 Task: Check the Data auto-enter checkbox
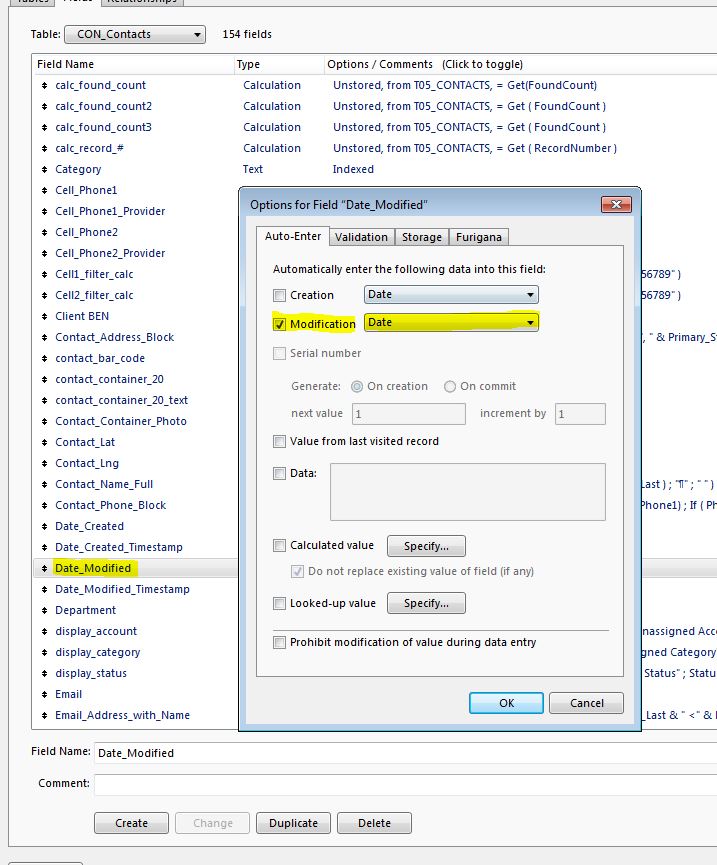pos(280,473)
